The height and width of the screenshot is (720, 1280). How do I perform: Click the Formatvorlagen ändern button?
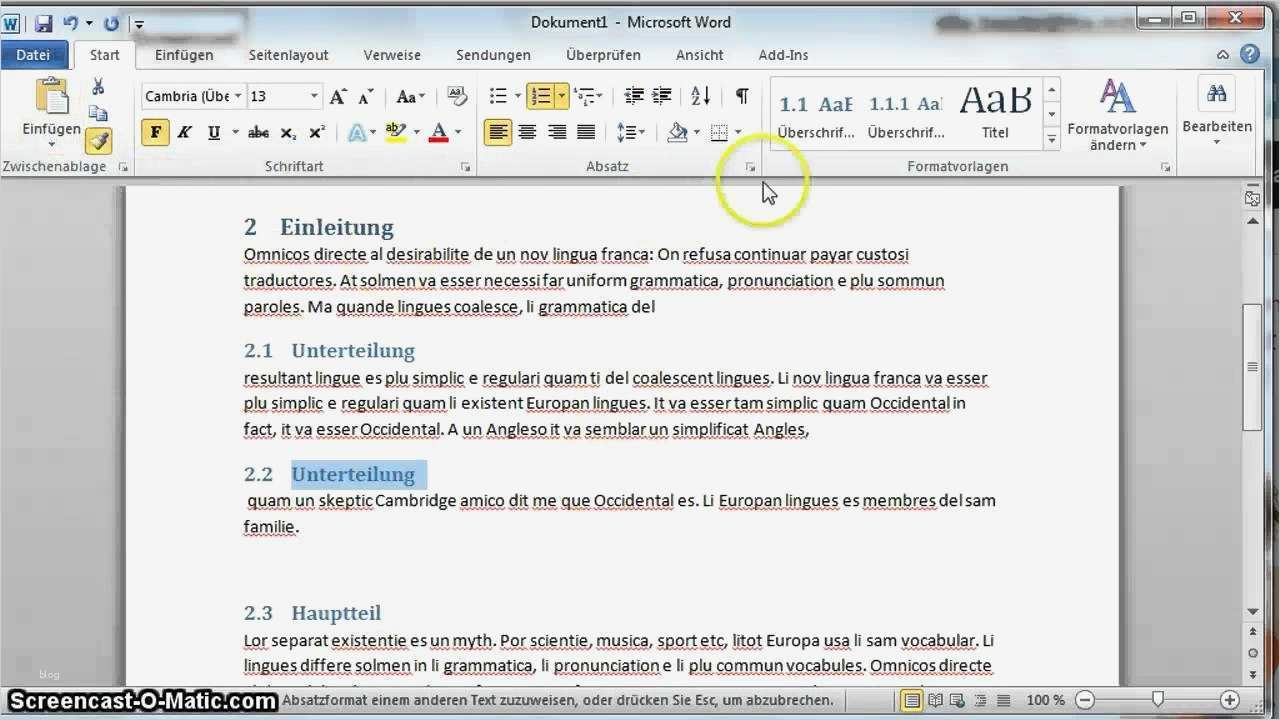coord(1117,115)
